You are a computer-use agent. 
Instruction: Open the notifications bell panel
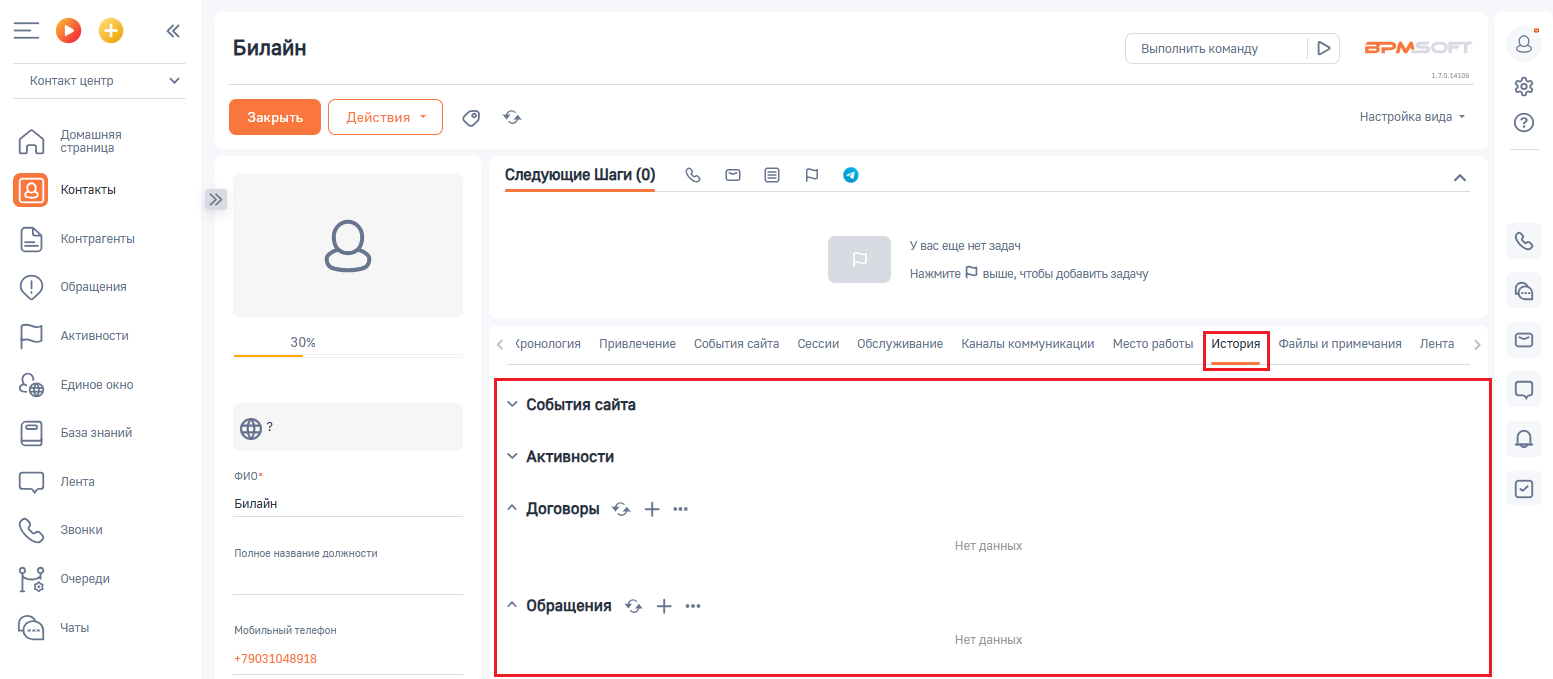1524,439
